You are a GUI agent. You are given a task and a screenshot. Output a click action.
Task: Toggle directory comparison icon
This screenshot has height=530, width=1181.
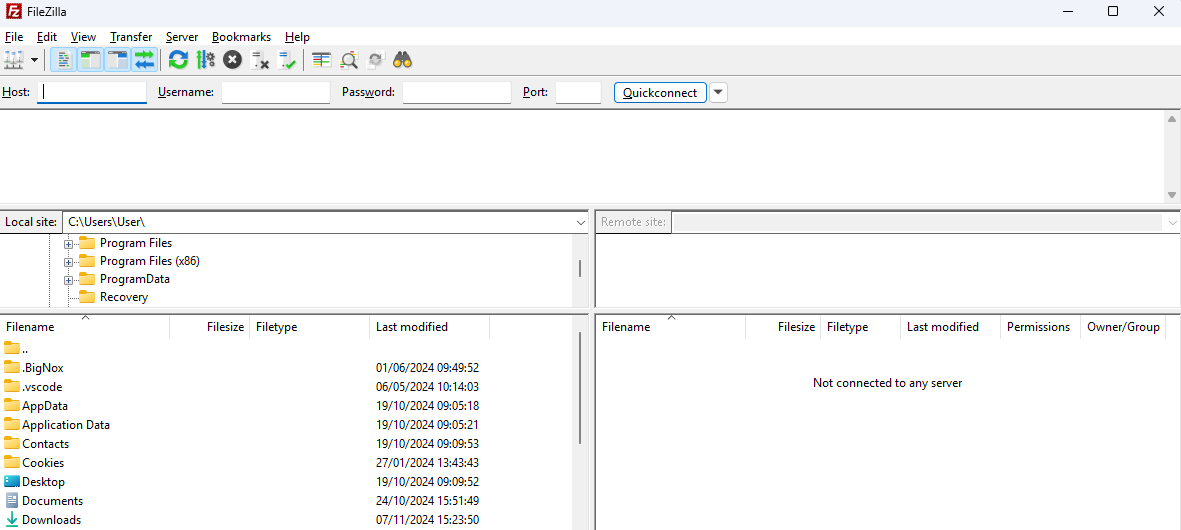coord(349,60)
